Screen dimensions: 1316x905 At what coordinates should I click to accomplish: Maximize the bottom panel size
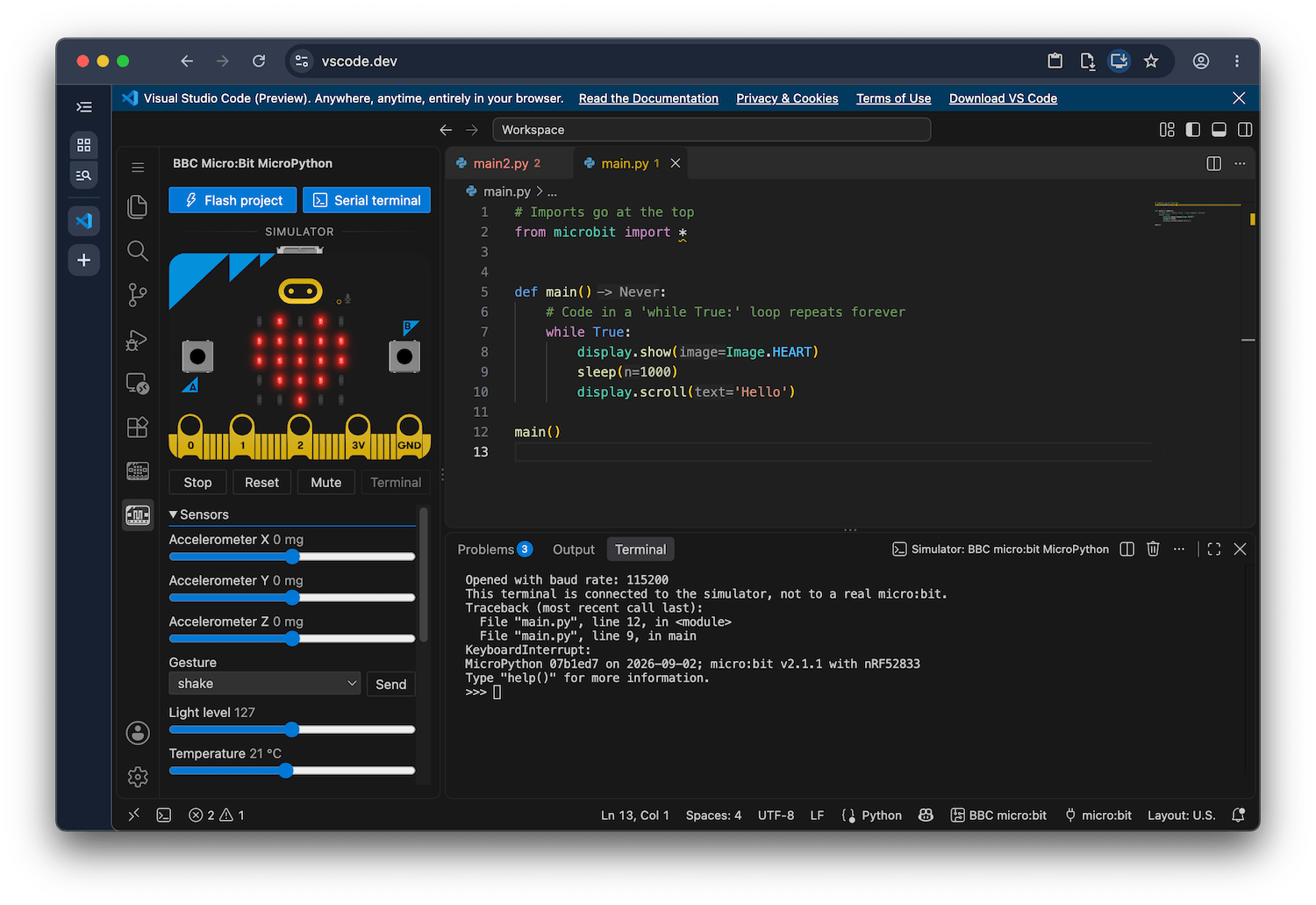tap(1214, 549)
